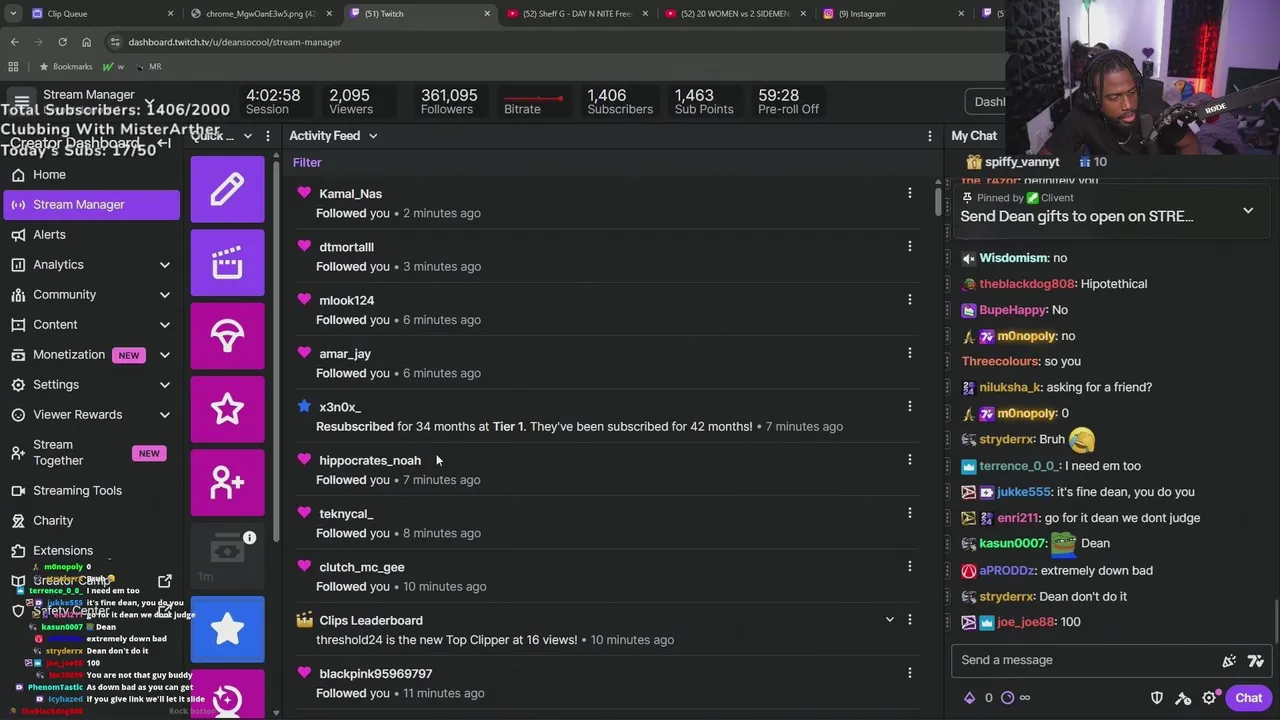The height and width of the screenshot is (720, 1280).
Task: Open chat settings gear icon
Action: click(x=1209, y=698)
